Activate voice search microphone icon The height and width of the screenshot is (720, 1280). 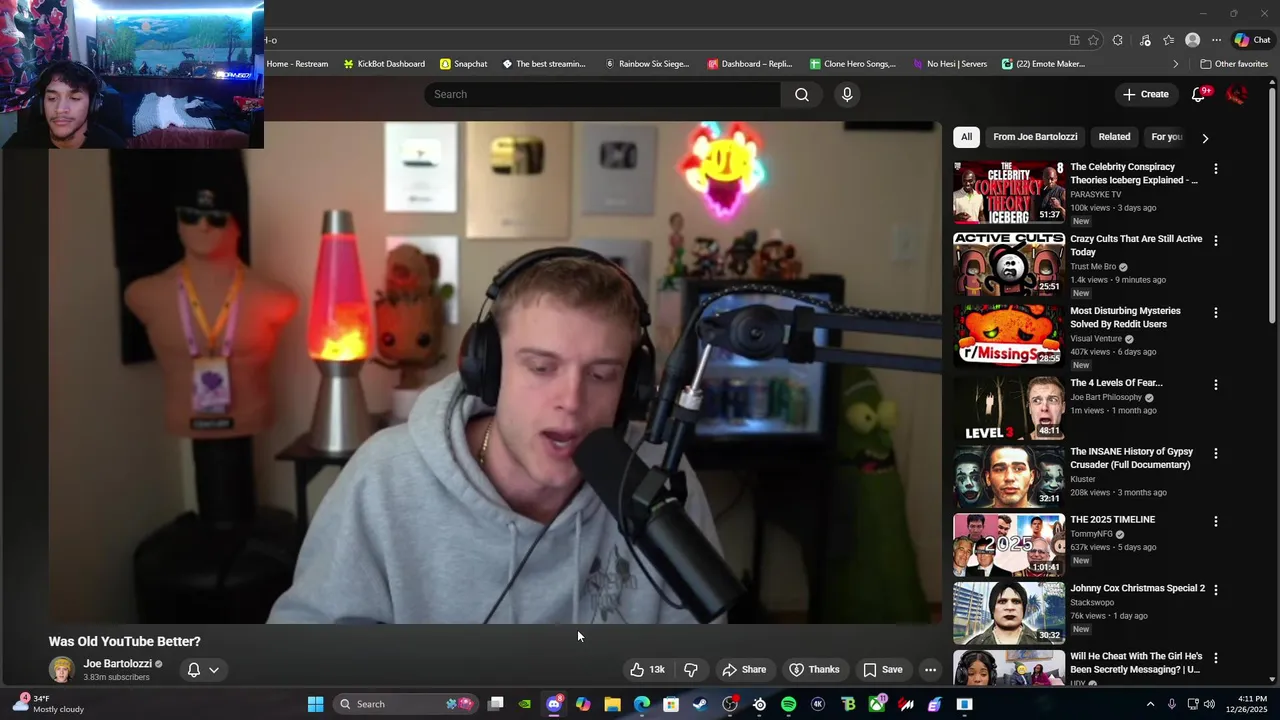click(847, 94)
